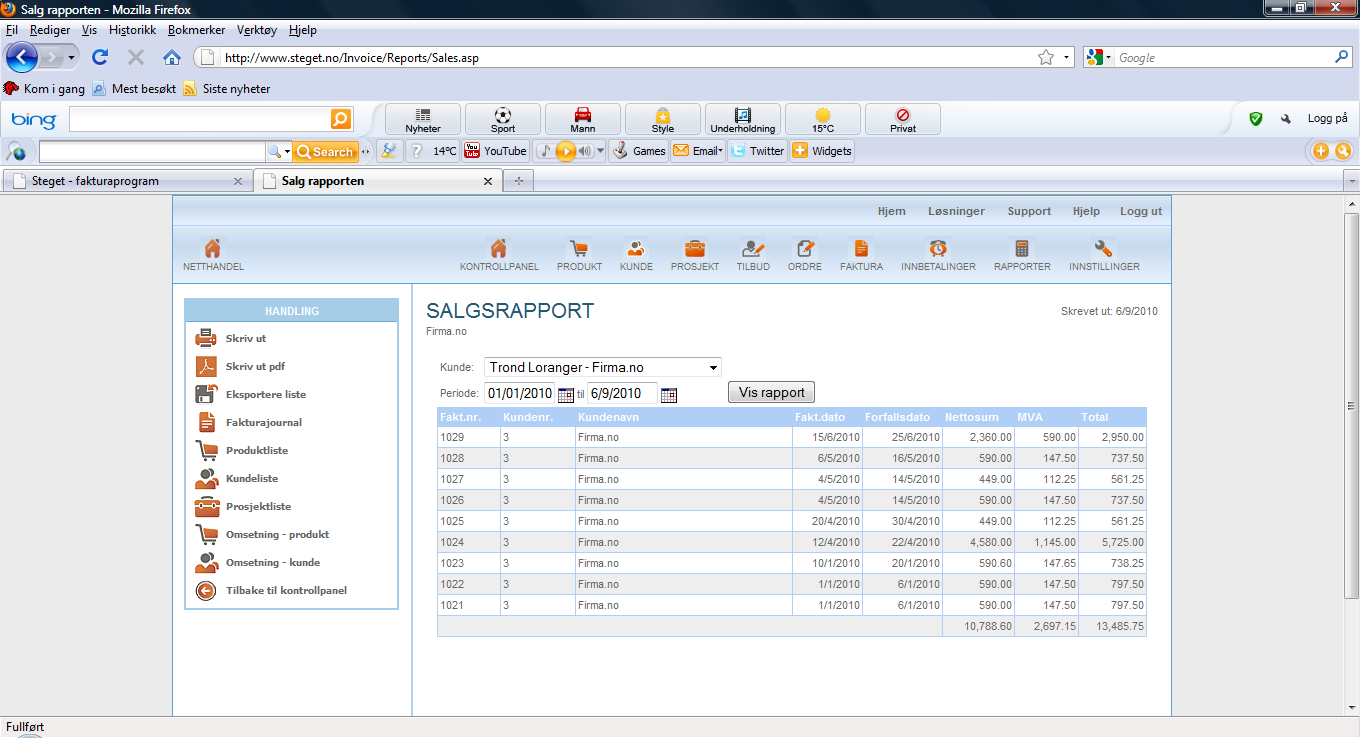Go to Kontrollpanel icon in navigation
This screenshot has height=738, width=1360.
tap(498, 248)
